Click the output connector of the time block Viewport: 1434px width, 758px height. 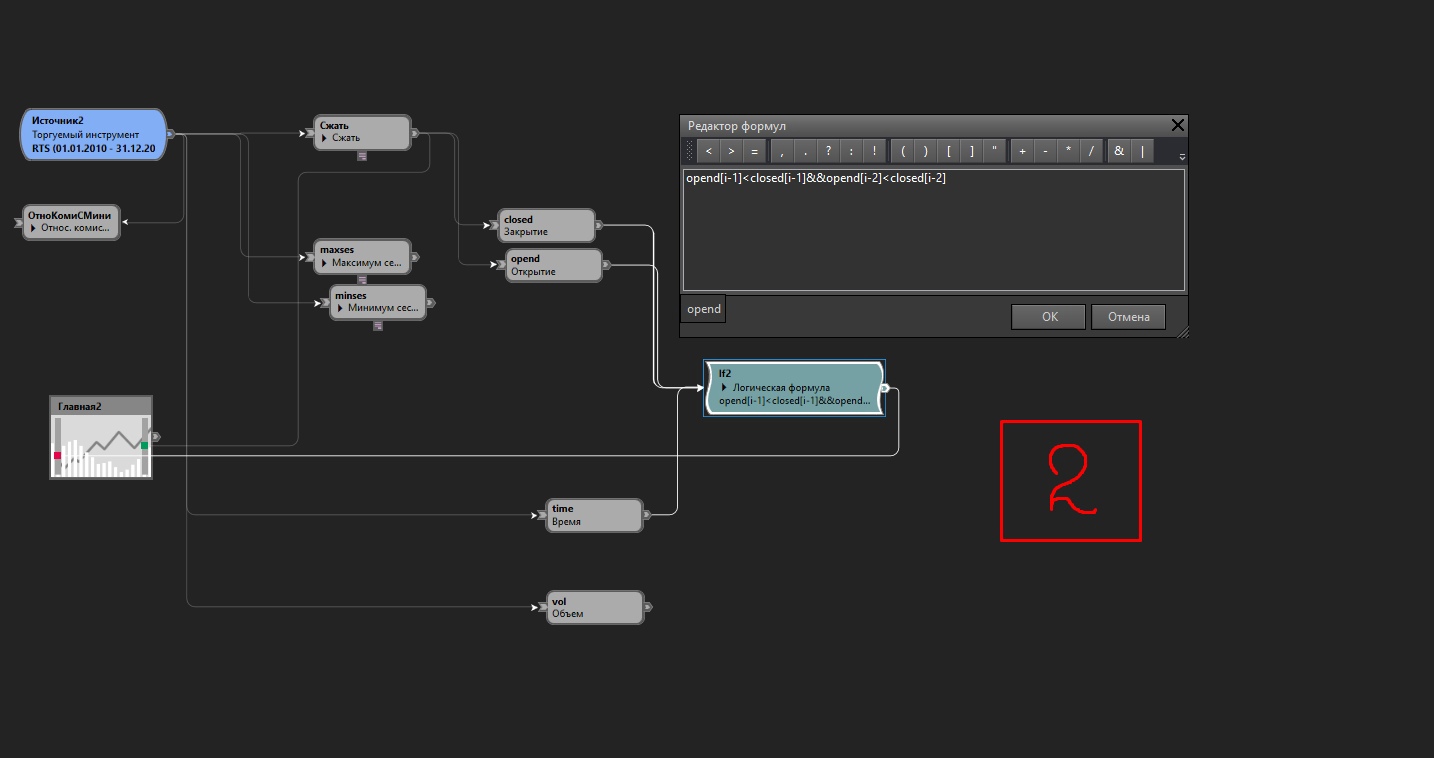pos(648,515)
